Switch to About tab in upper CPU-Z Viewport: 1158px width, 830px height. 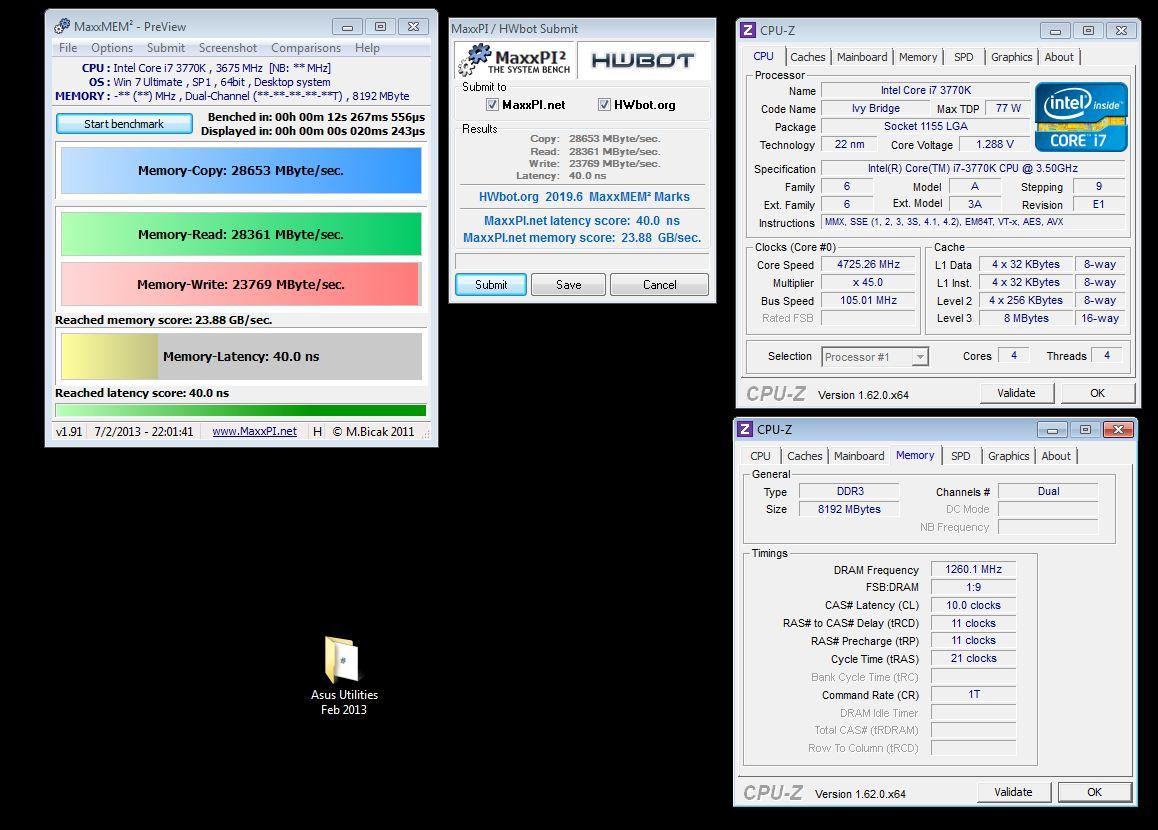pyautogui.click(x=1058, y=57)
